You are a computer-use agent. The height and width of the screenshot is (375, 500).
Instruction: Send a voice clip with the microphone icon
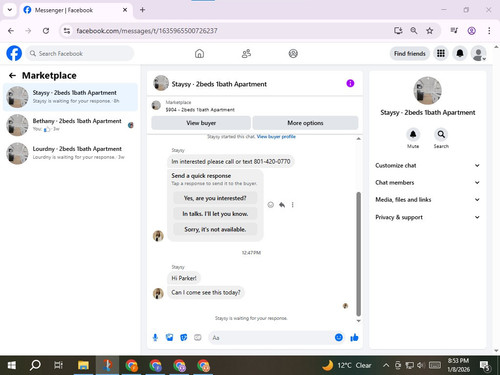click(155, 338)
